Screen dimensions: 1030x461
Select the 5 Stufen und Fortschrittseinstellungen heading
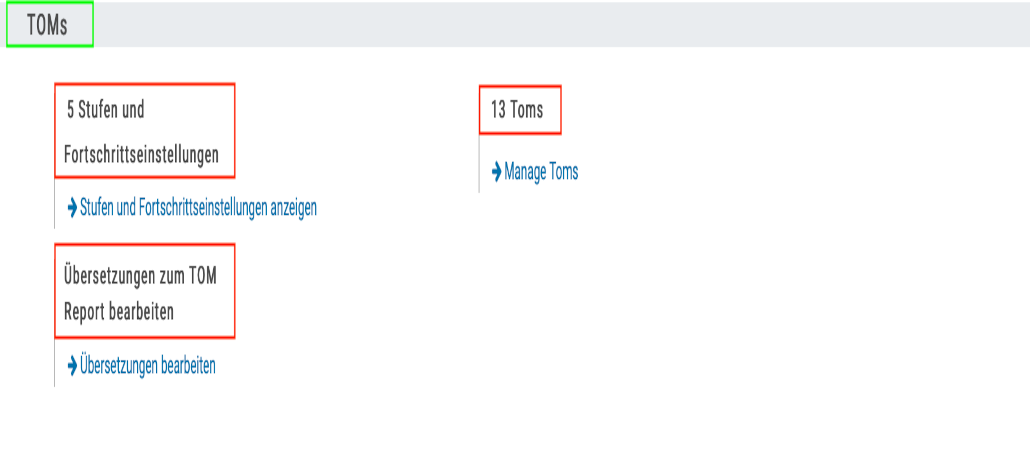click(x=144, y=132)
